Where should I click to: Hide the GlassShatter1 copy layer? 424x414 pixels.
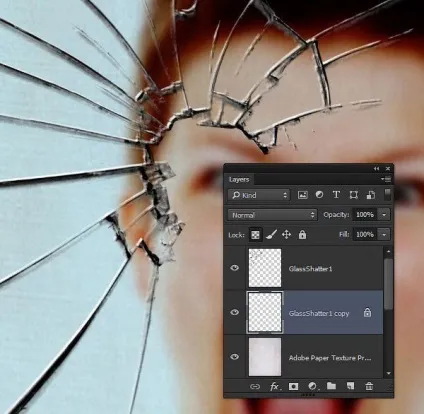tap(235, 312)
